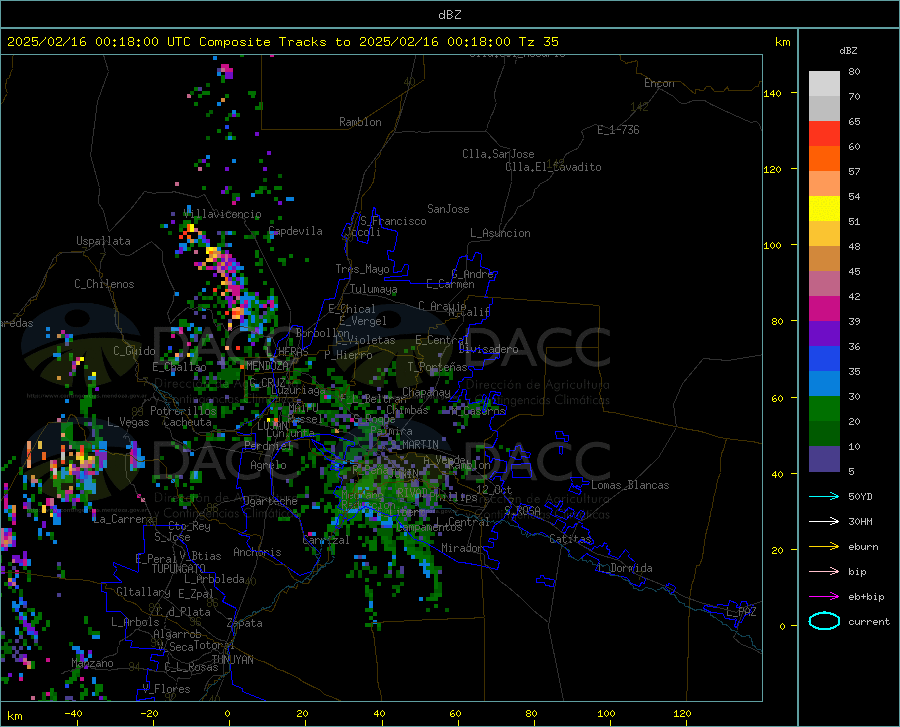Screen dimensions: 900x727
Task: Click the 'dBZ' title at top center
Action: click(x=449, y=15)
